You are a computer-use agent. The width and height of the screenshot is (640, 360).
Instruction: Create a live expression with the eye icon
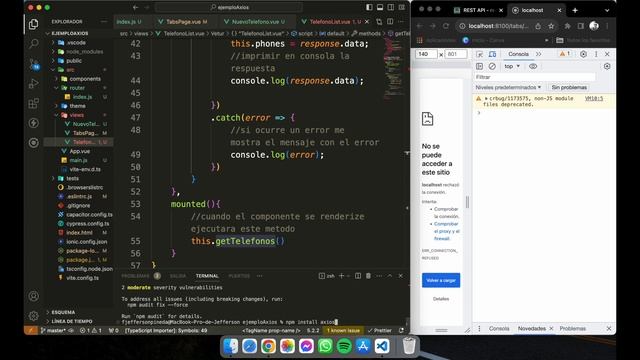click(x=533, y=66)
